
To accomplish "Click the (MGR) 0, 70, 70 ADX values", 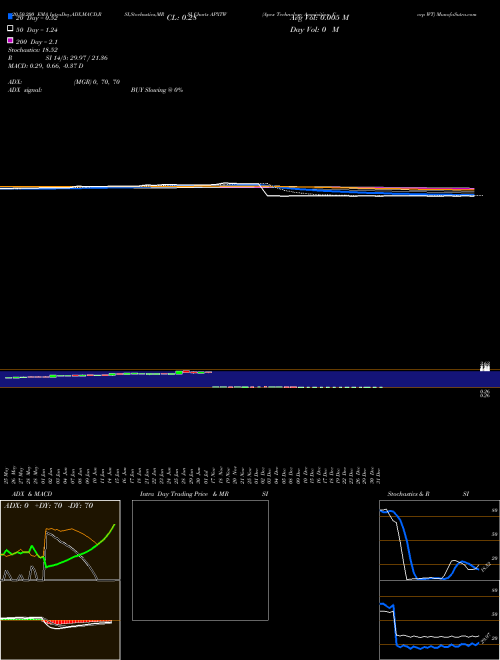I will point(97,82).
